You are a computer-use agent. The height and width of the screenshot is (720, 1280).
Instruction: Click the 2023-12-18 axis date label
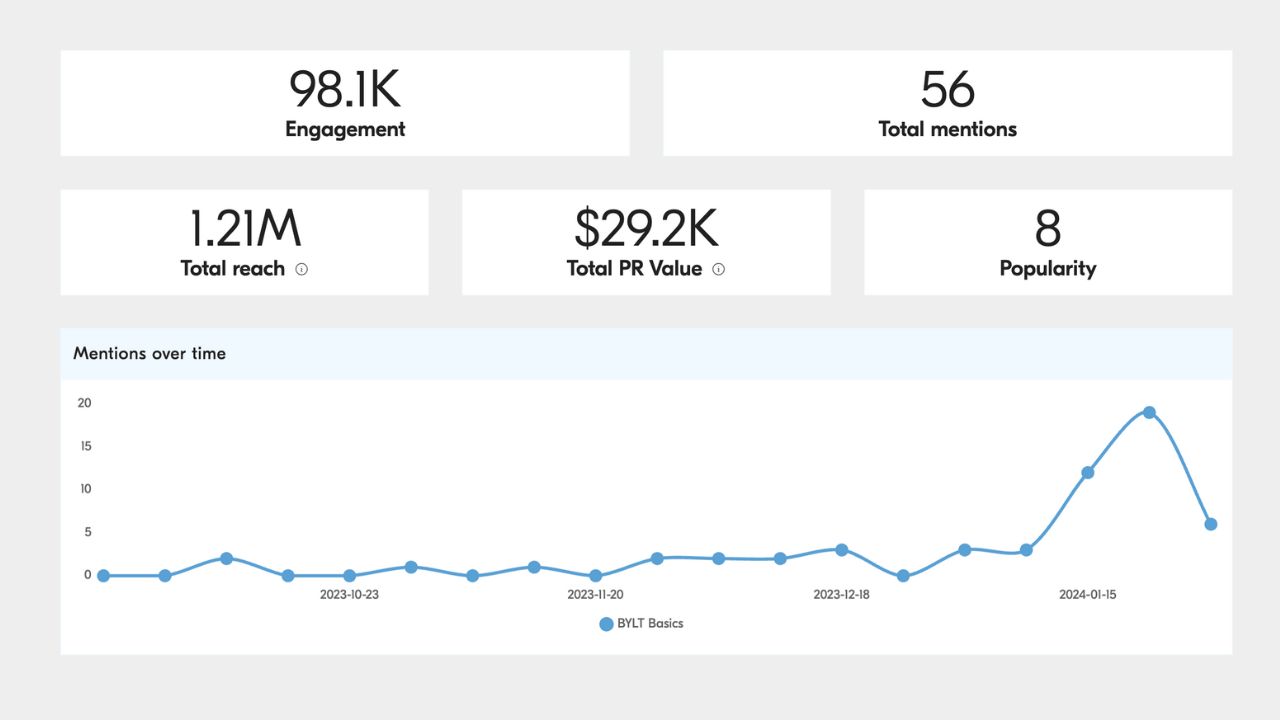pyautogui.click(x=841, y=594)
